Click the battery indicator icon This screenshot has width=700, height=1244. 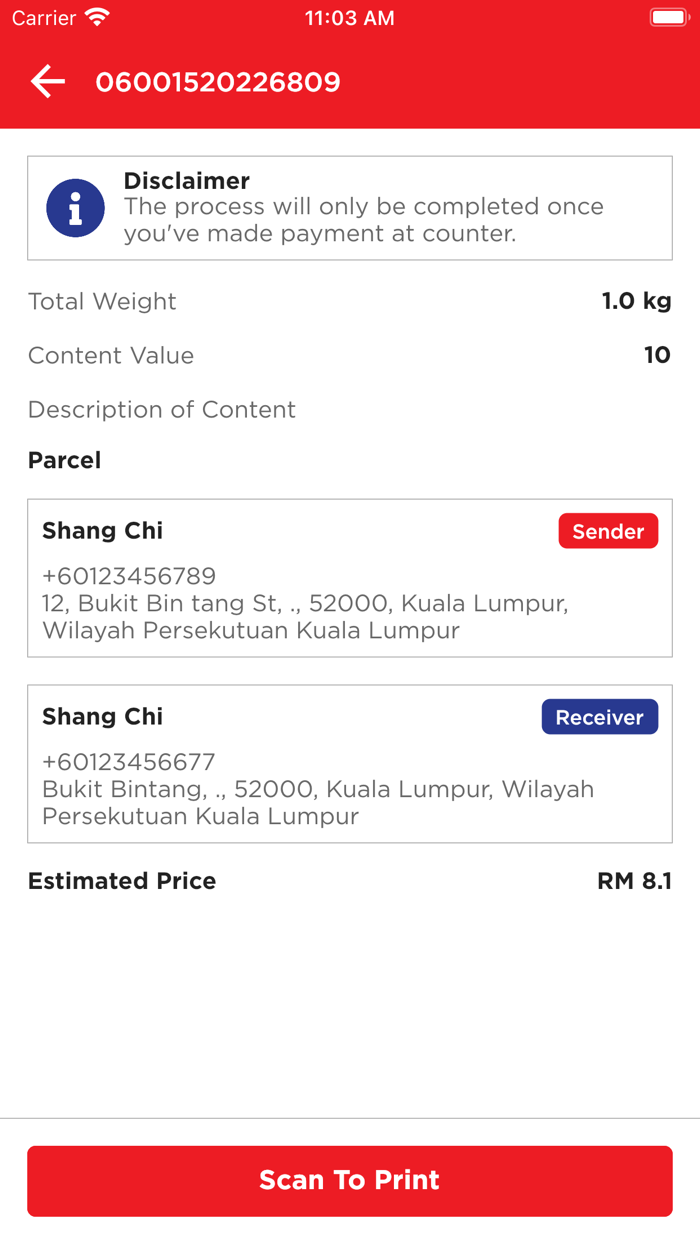[668, 16]
